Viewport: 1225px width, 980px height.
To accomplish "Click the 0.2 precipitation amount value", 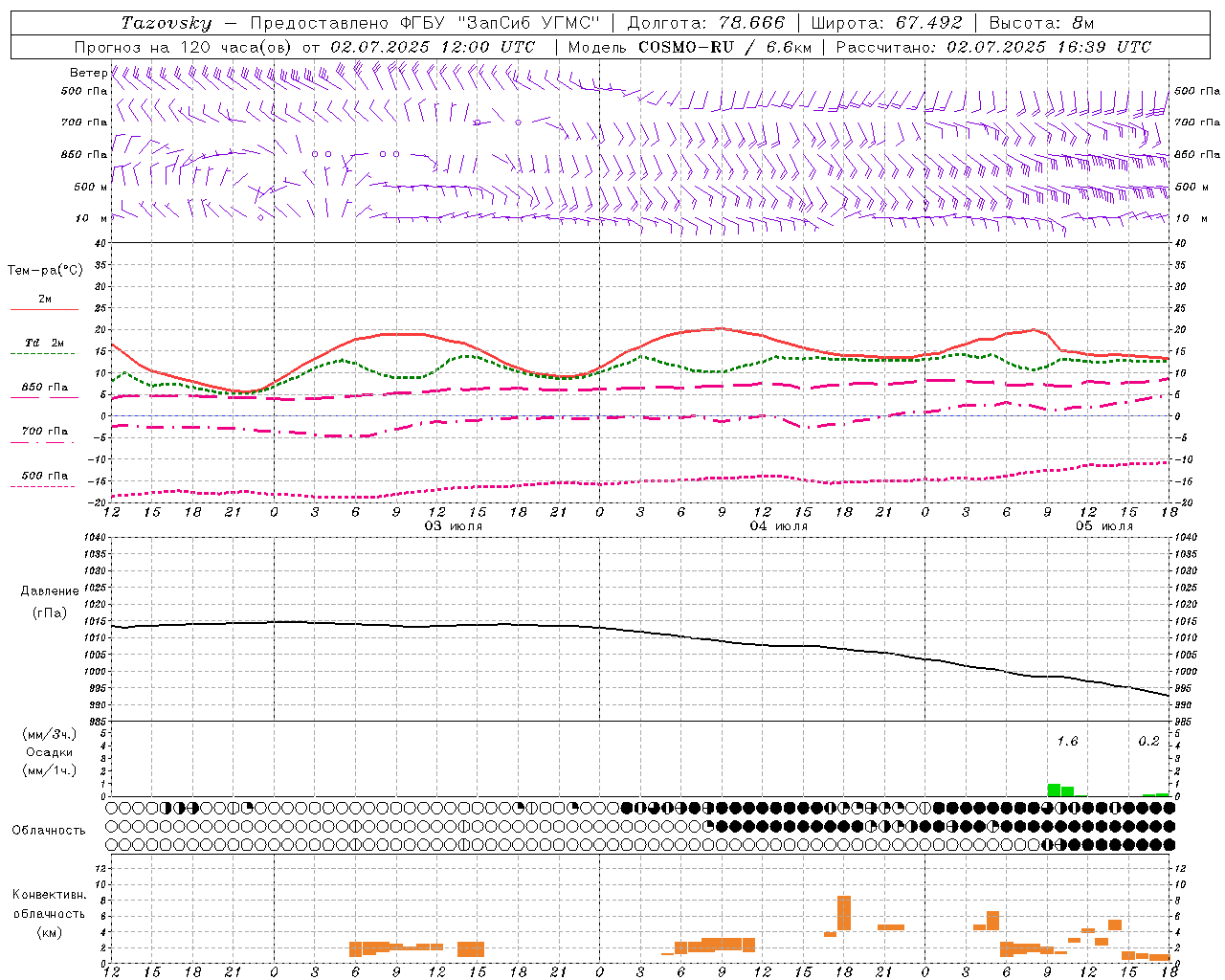I will tap(1148, 741).
